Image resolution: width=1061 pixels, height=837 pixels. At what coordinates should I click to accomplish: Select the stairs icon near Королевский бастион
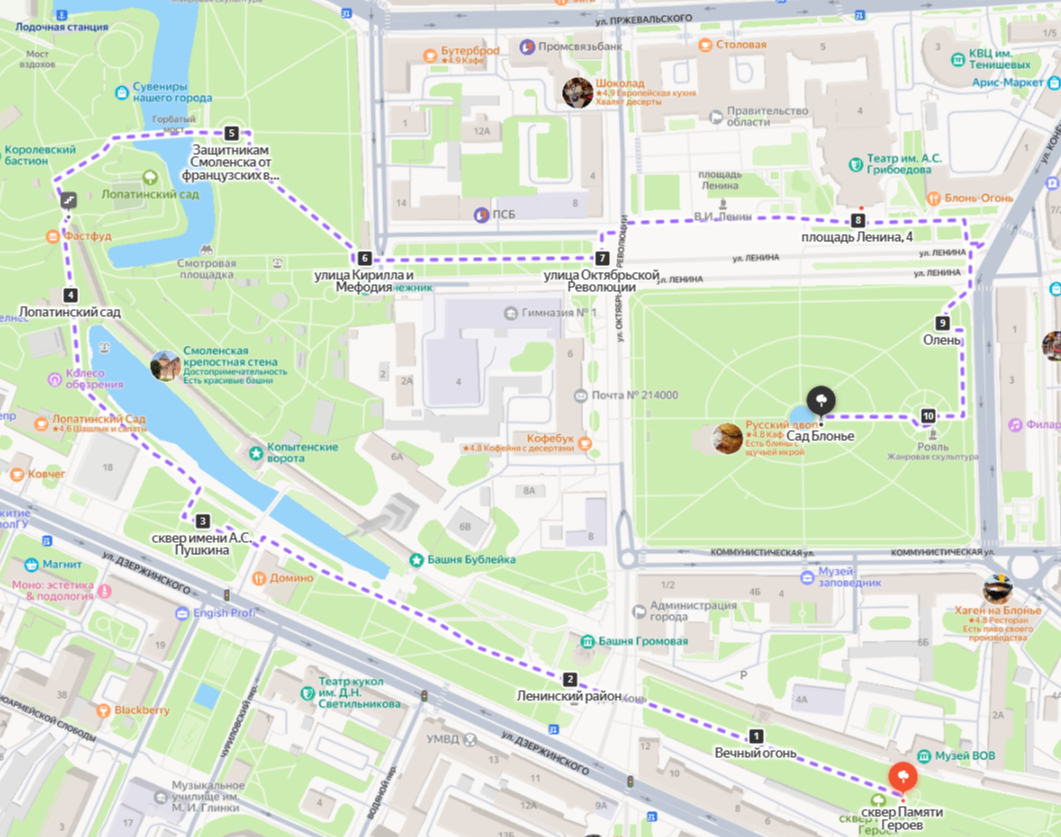click(x=68, y=200)
